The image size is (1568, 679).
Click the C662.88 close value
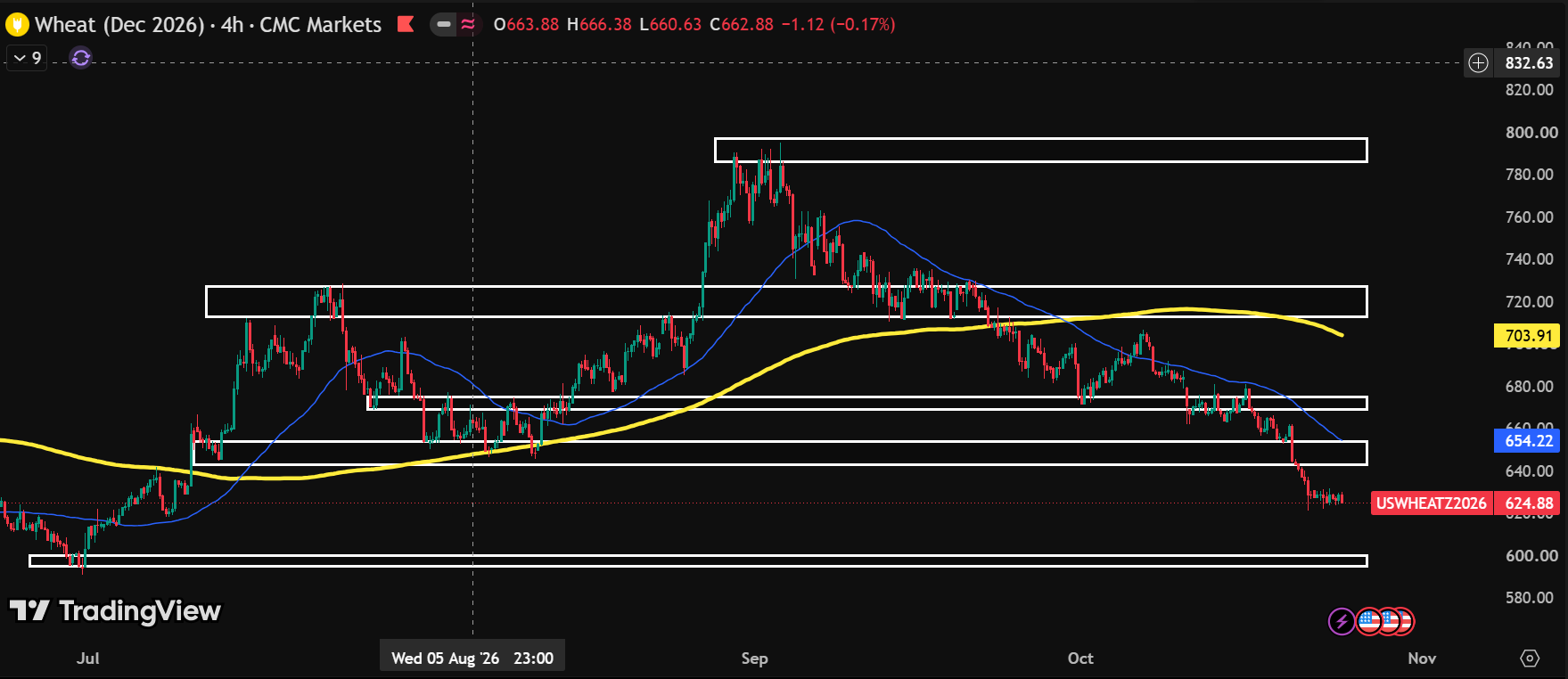click(742, 25)
